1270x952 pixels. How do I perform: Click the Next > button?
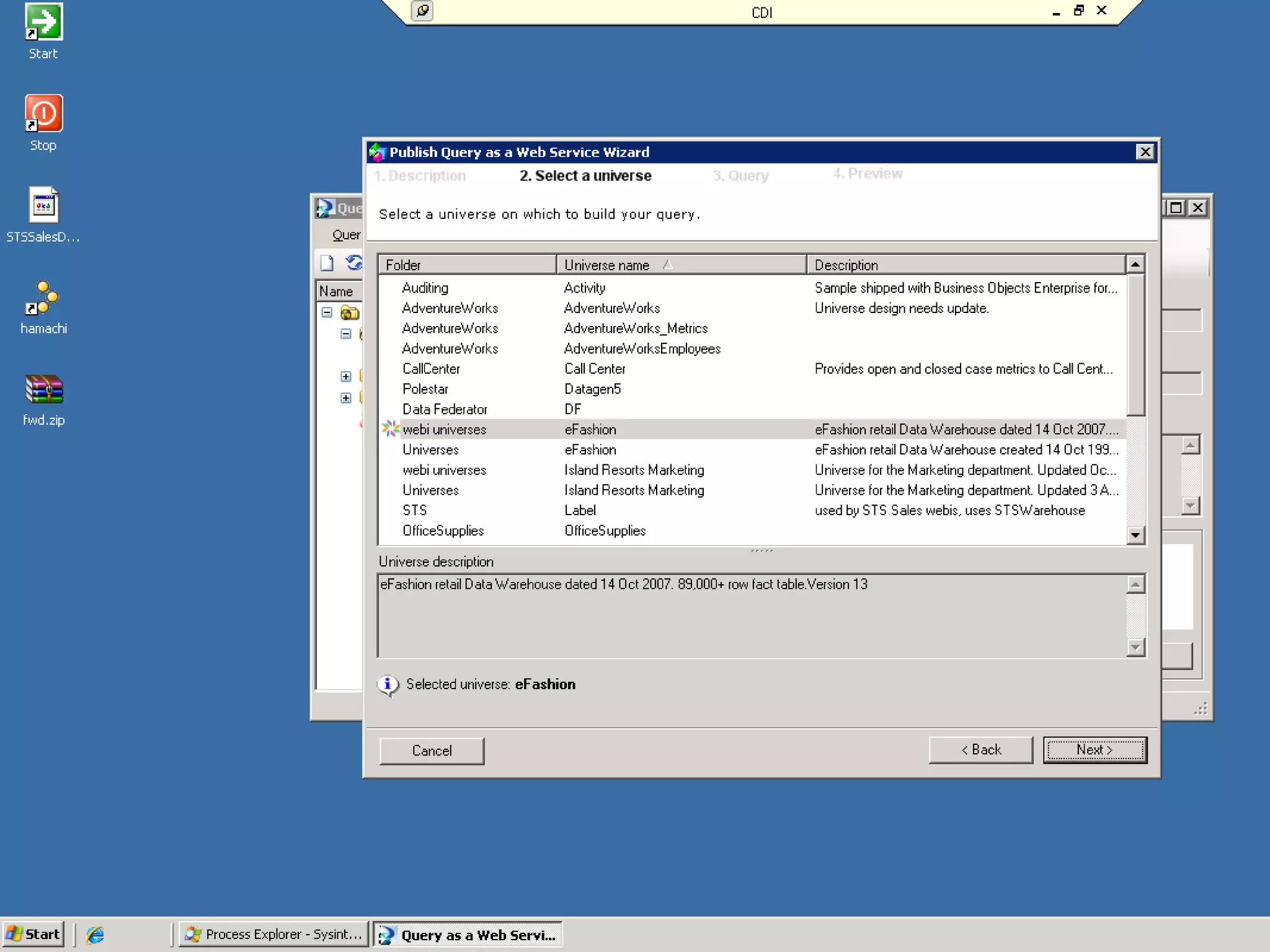(x=1095, y=750)
